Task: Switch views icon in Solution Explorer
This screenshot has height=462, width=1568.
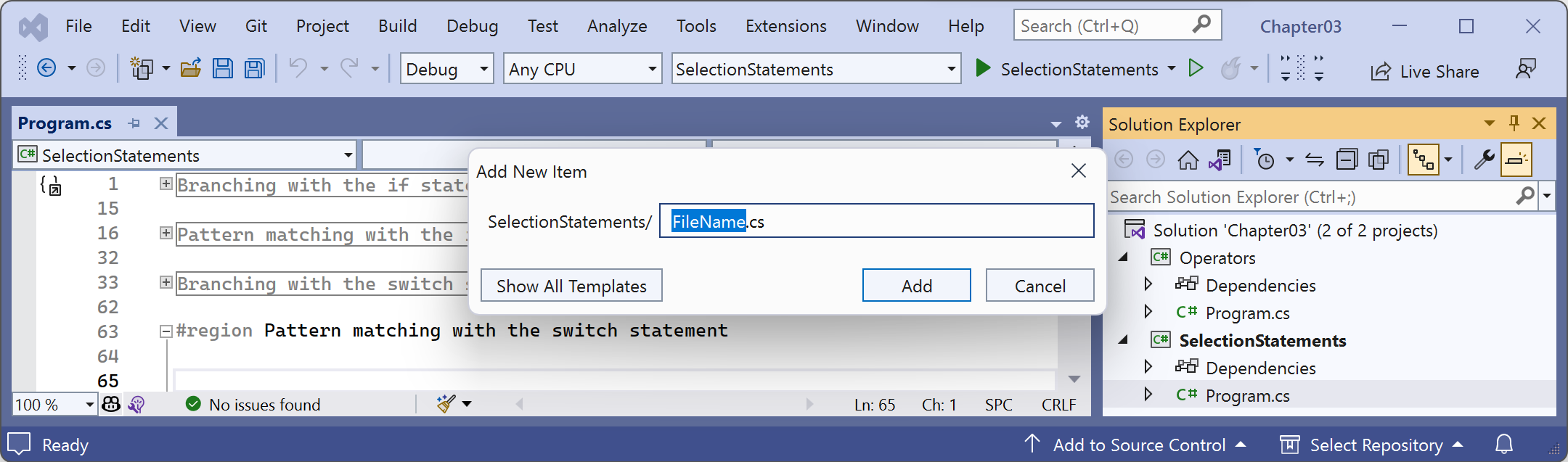Action: click(x=1220, y=160)
